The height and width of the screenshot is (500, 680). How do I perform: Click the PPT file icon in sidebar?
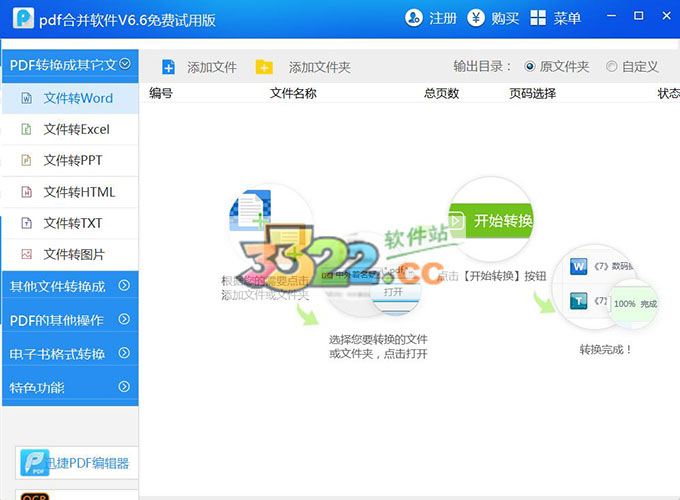[x=26, y=160]
